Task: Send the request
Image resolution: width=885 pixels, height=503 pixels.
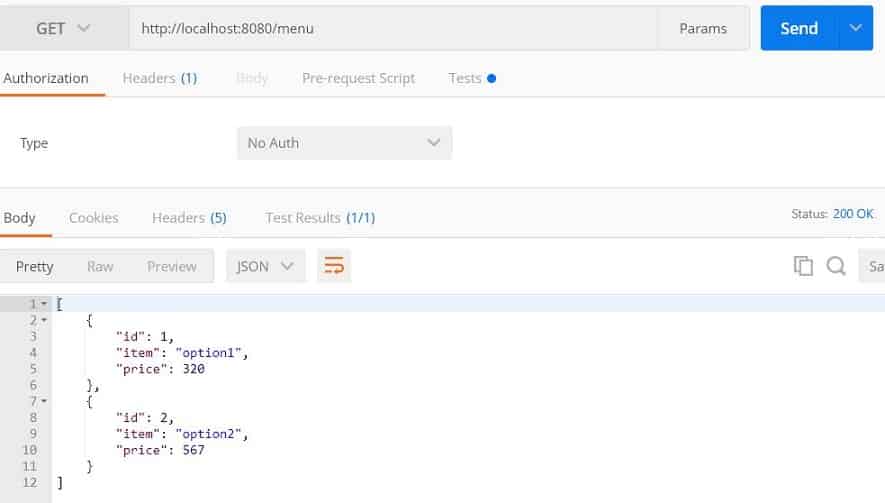Action: pos(799,28)
